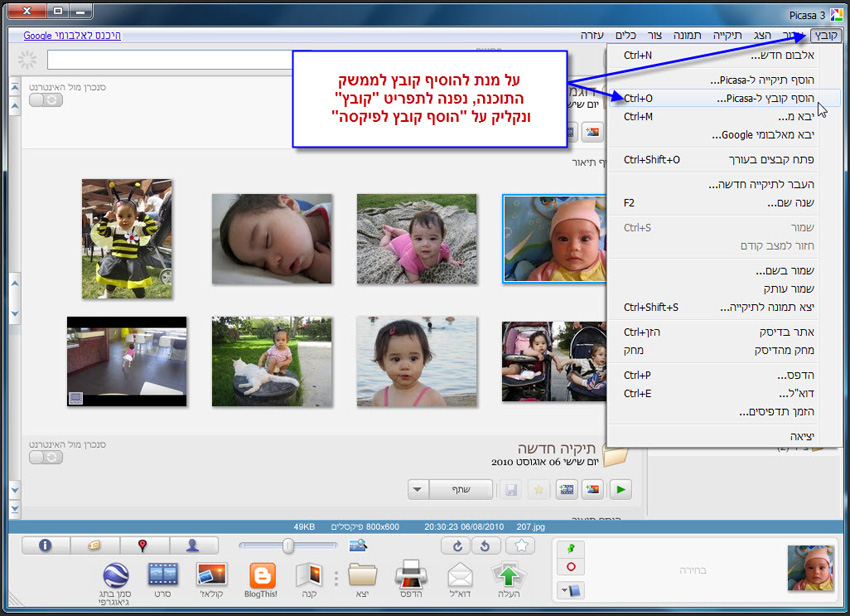Select שמור בשם... menu entry
This screenshot has height=616, width=850.
click(x=723, y=271)
